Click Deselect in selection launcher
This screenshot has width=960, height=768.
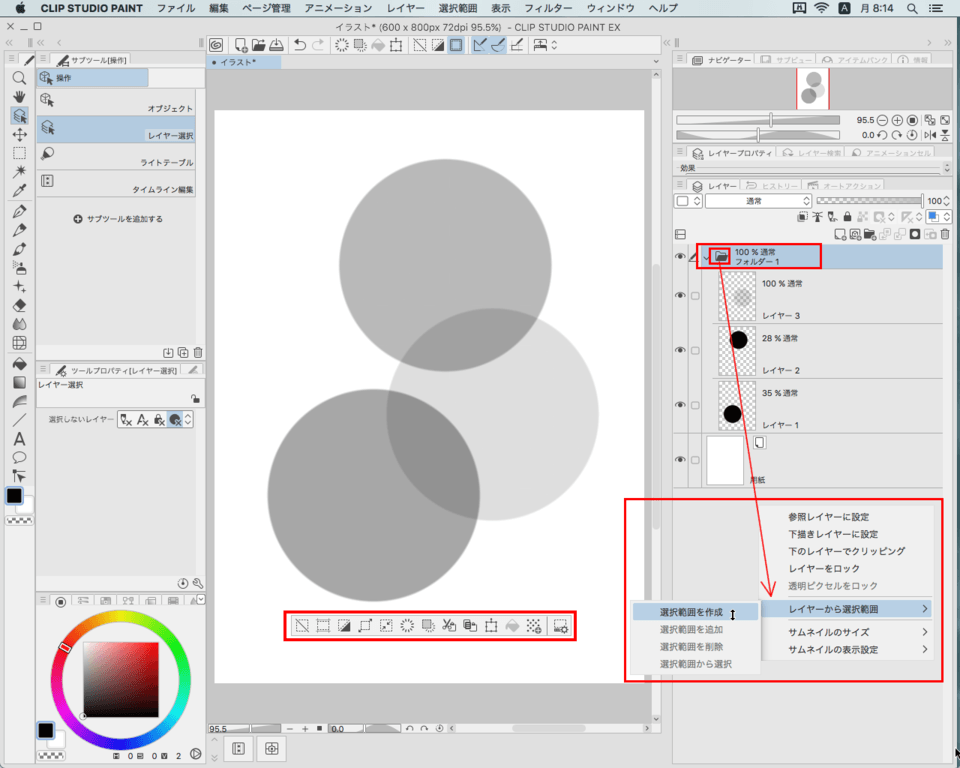(302, 626)
